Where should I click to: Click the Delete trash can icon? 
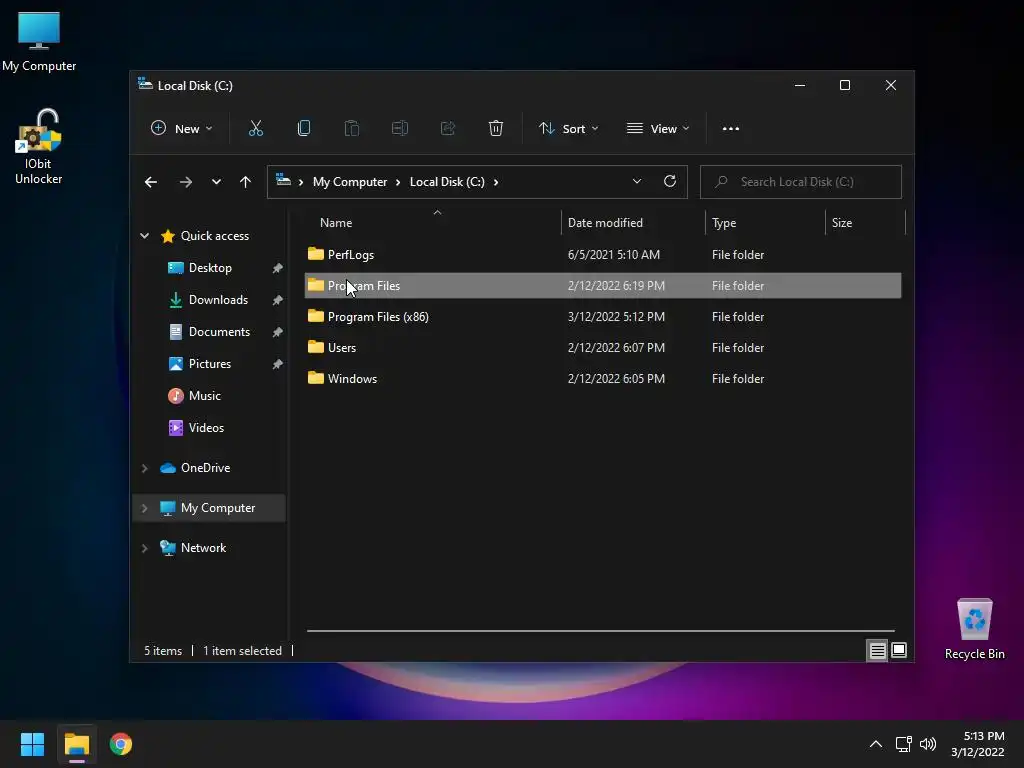[496, 129]
